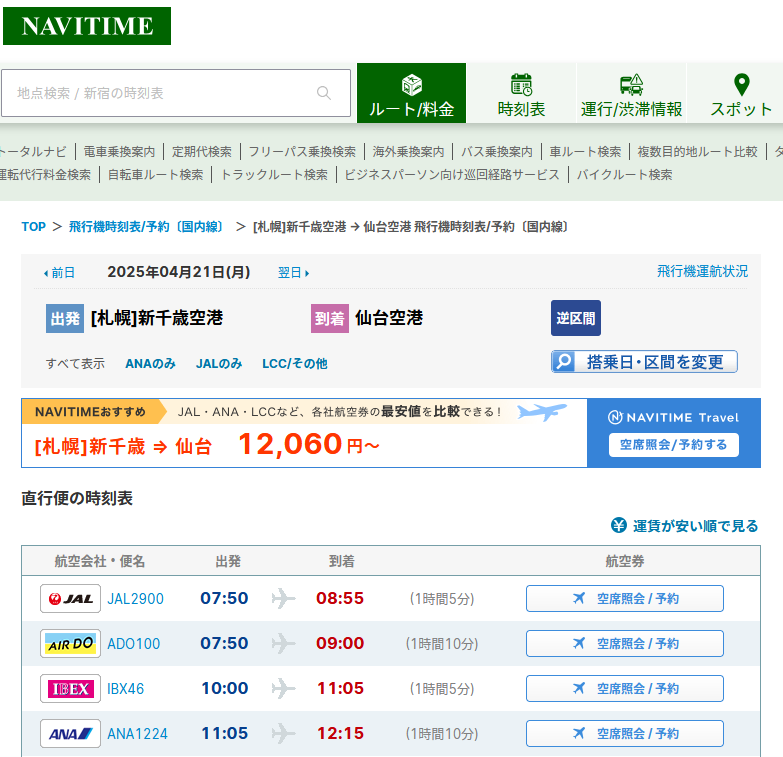This screenshot has width=783, height=757.
Task: Select すべて表示 filter
Action: point(75,364)
